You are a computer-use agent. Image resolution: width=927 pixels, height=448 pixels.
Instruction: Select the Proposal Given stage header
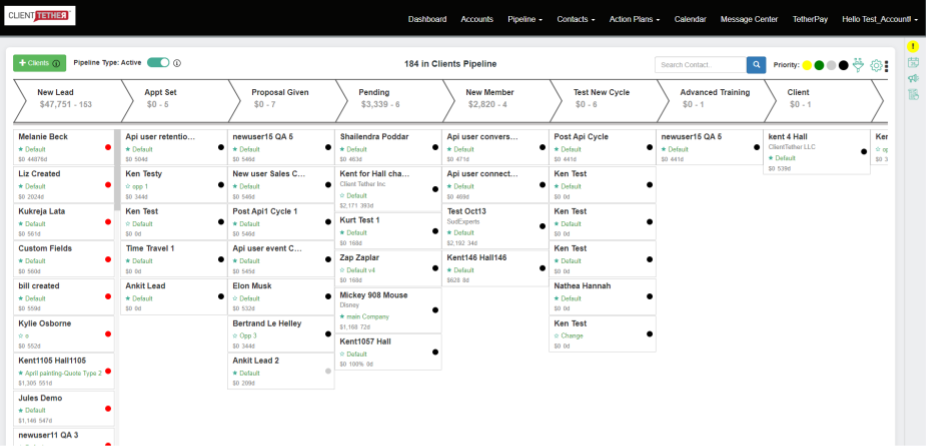[x=281, y=101]
